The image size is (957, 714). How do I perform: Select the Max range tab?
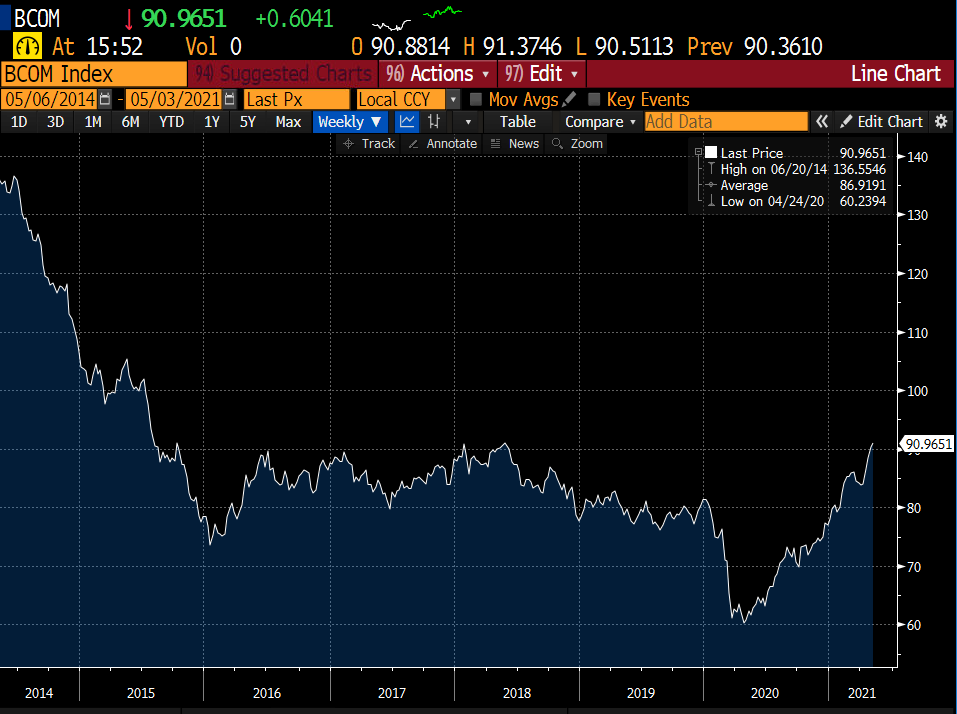(x=288, y=121)
